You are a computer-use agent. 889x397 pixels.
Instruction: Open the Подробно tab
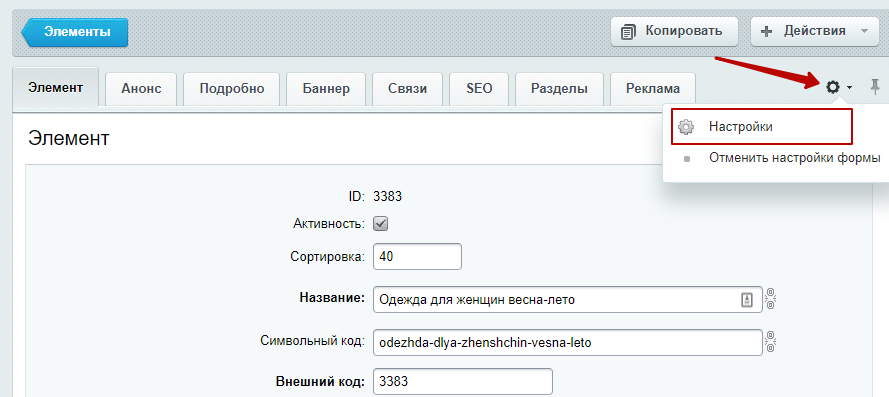(x=232, y=89)
